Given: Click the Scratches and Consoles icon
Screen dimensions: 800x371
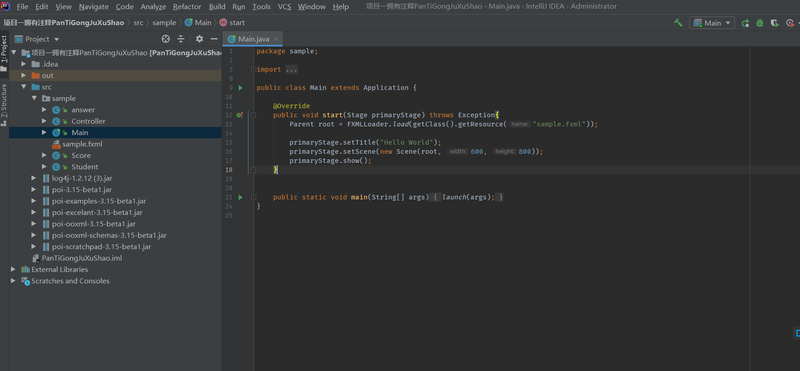Looking at the screenshot, I should point(26,281).
